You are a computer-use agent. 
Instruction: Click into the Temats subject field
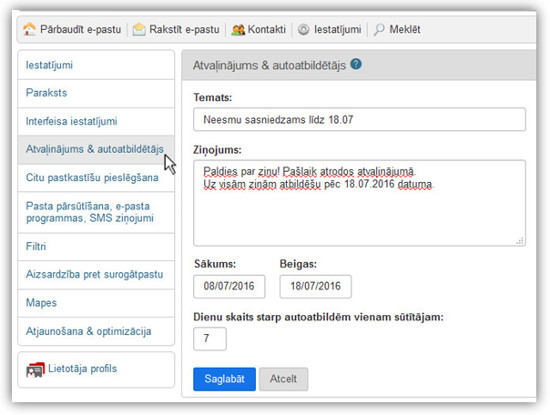359,120
